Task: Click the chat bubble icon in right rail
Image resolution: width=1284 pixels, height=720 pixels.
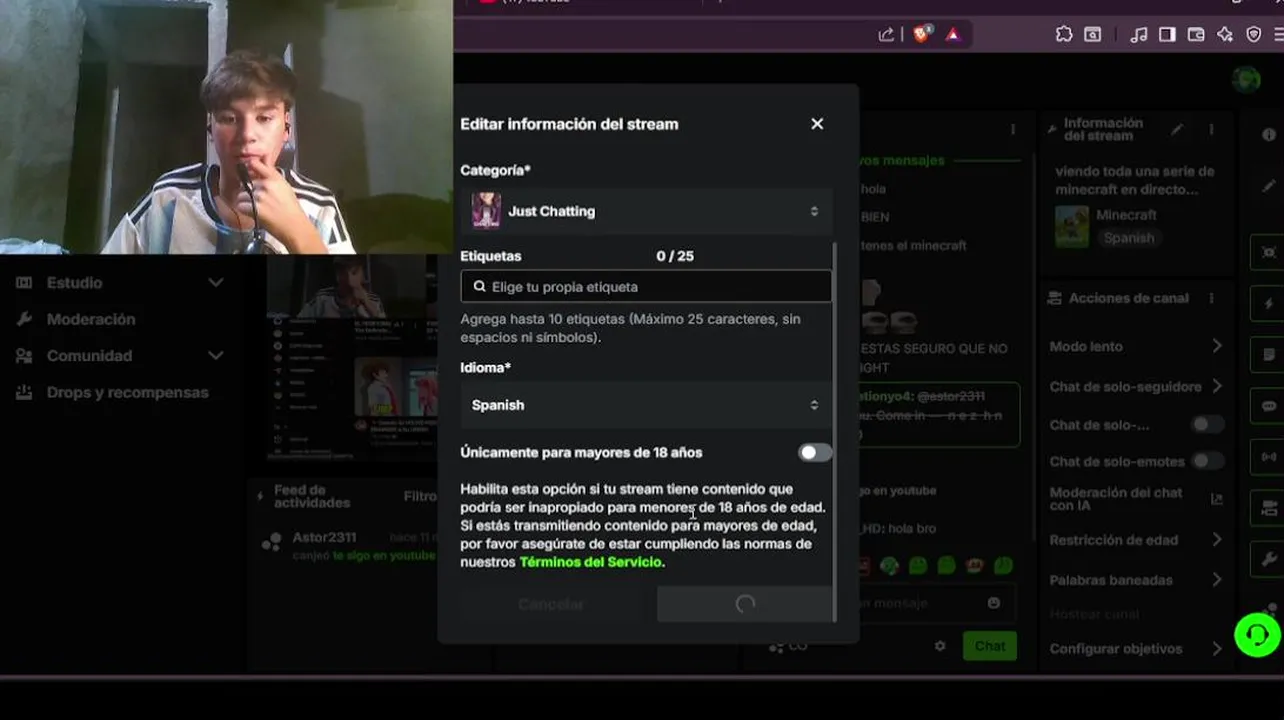Action: (1269, 406)
